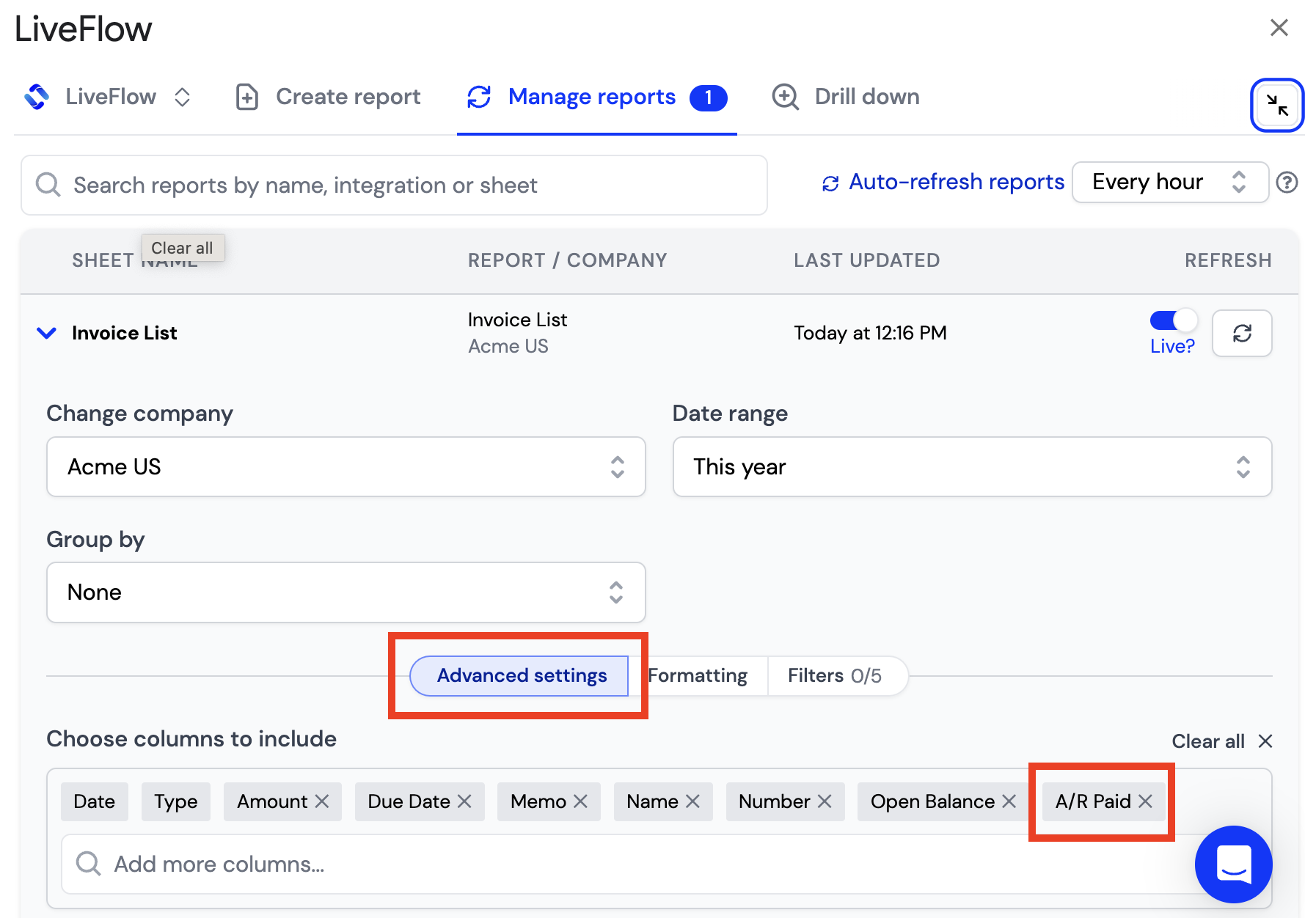
Task: Refresh the Invoice List report
Action: click(1242, 334)
